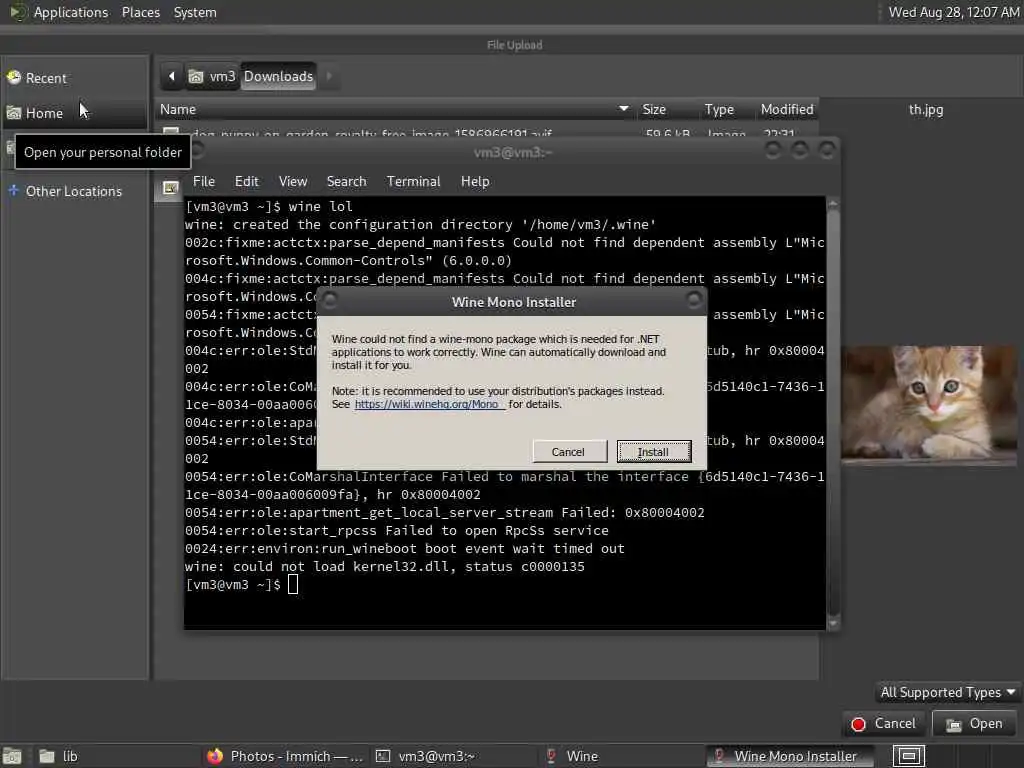Open the terminal Help menu
The image size is (1024, 768).
coord(475,182)
